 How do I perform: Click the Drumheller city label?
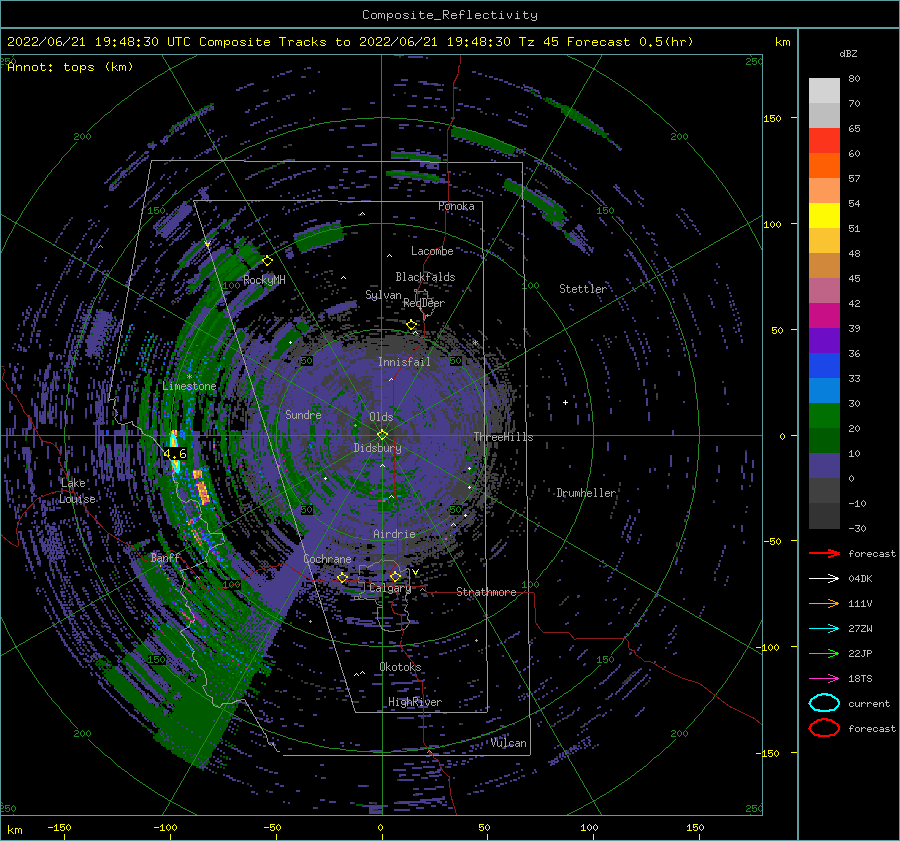pos(586,493)
